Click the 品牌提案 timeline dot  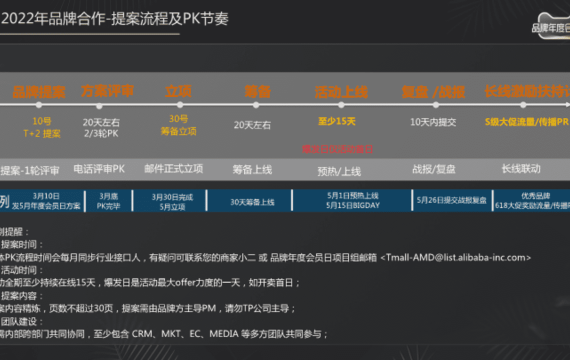tap(39, 105)
